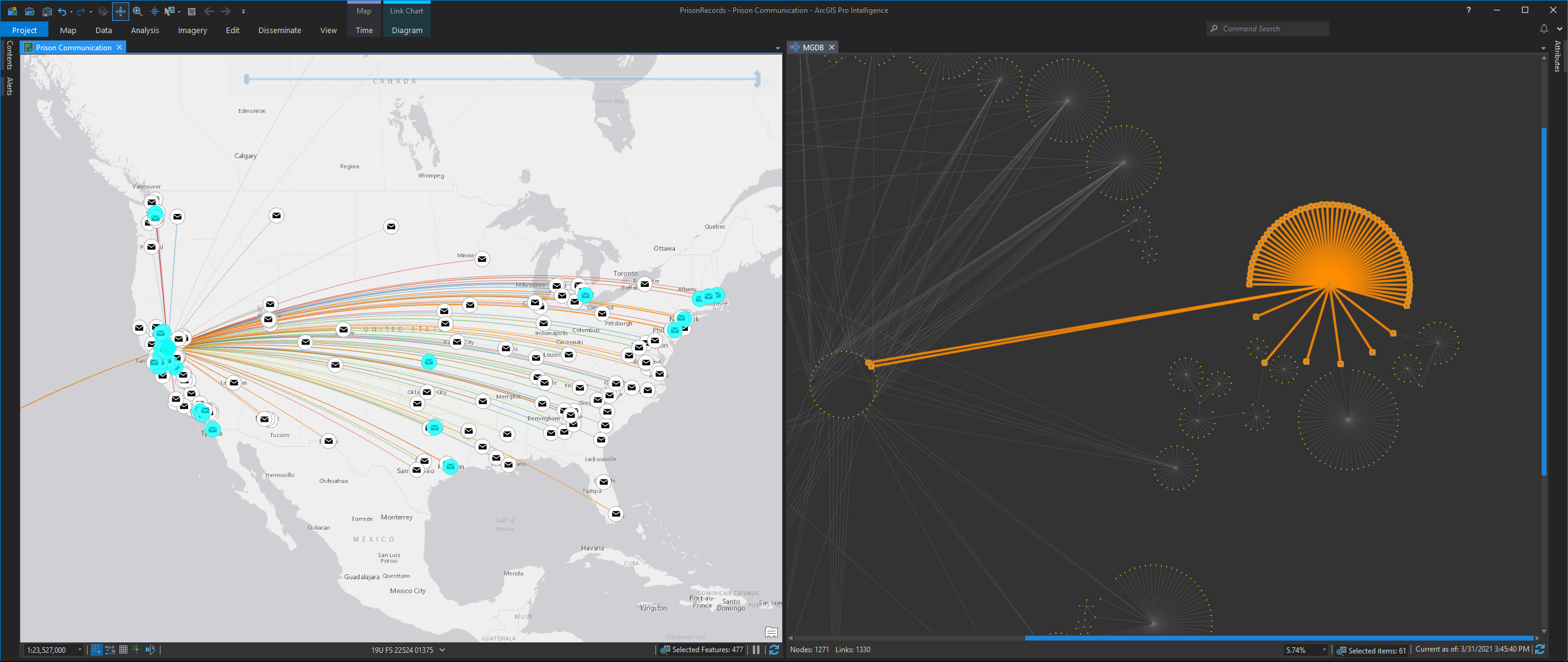This screenshot has height=662, width=1568.
Task: Switch to the Diagram ribbon tab
Action: tap(407, 30)
